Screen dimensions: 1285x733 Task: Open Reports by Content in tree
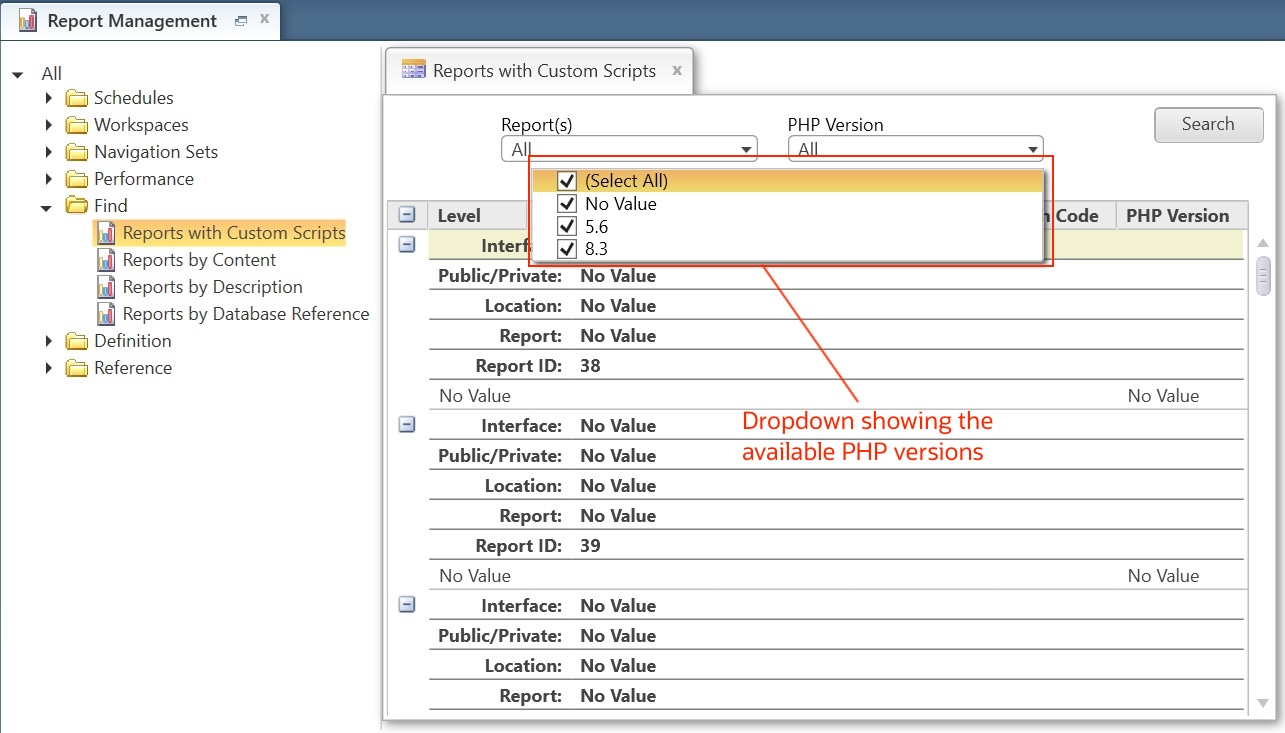pyautogui.click(x=199, y=260)
